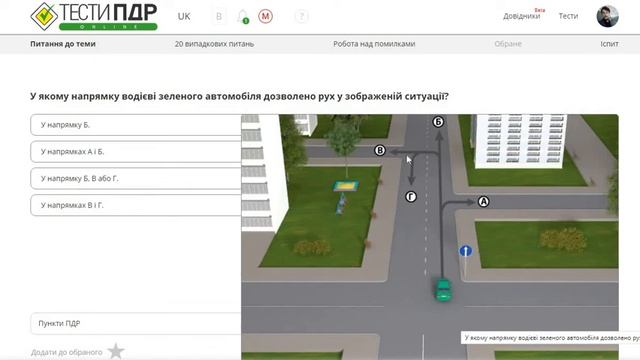
Task: Choose answer У напрямках В і Г.
Action: coord(136,205)
